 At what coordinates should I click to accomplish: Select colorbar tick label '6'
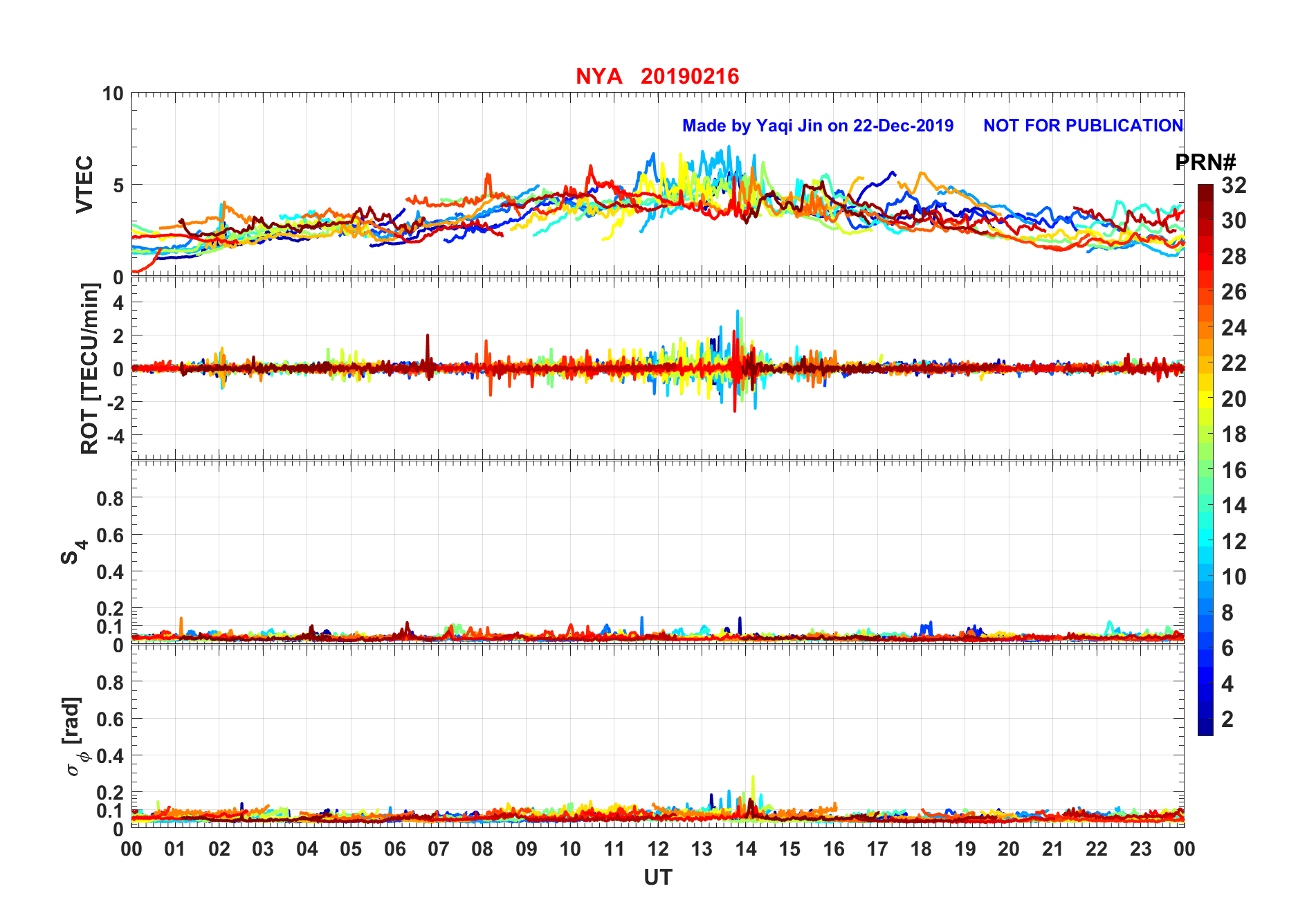tap(1227, 648)
